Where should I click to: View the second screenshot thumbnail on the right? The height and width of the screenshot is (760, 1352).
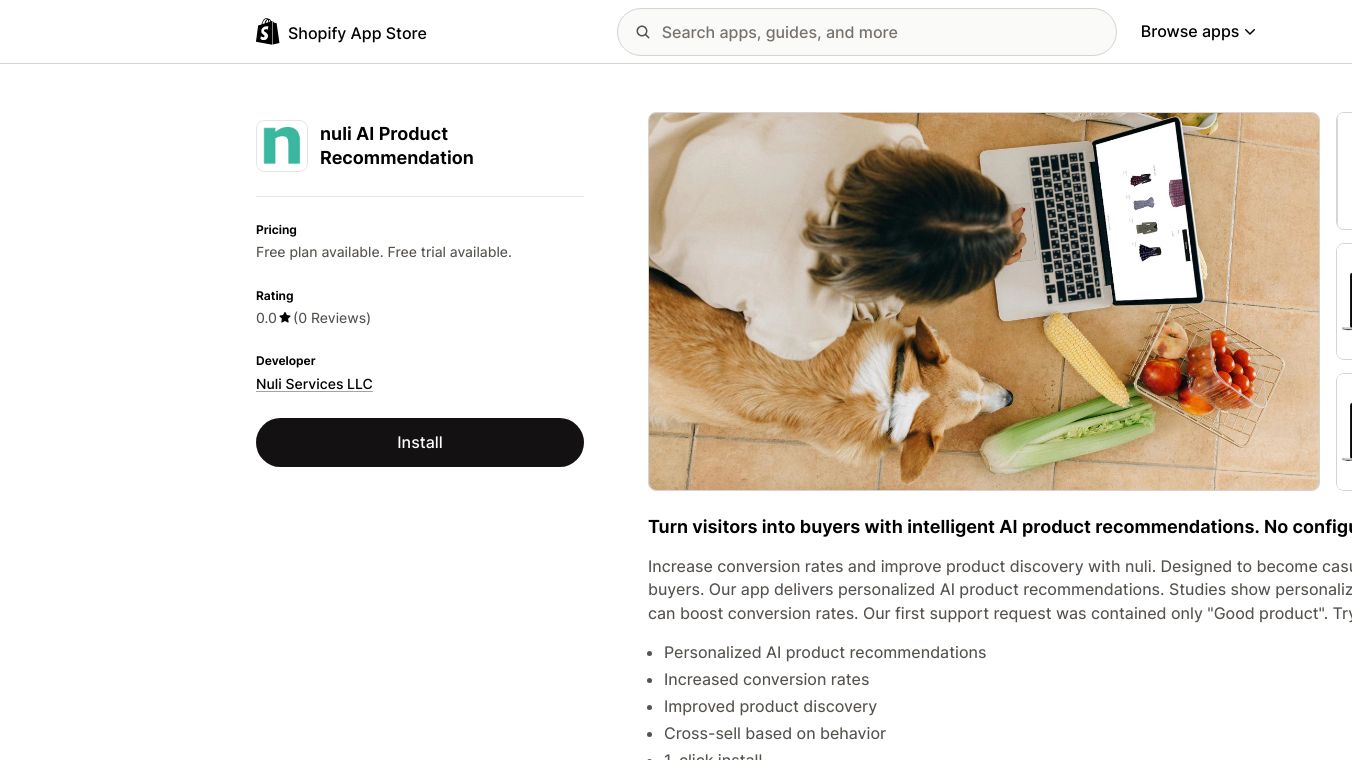[1344, 301]
